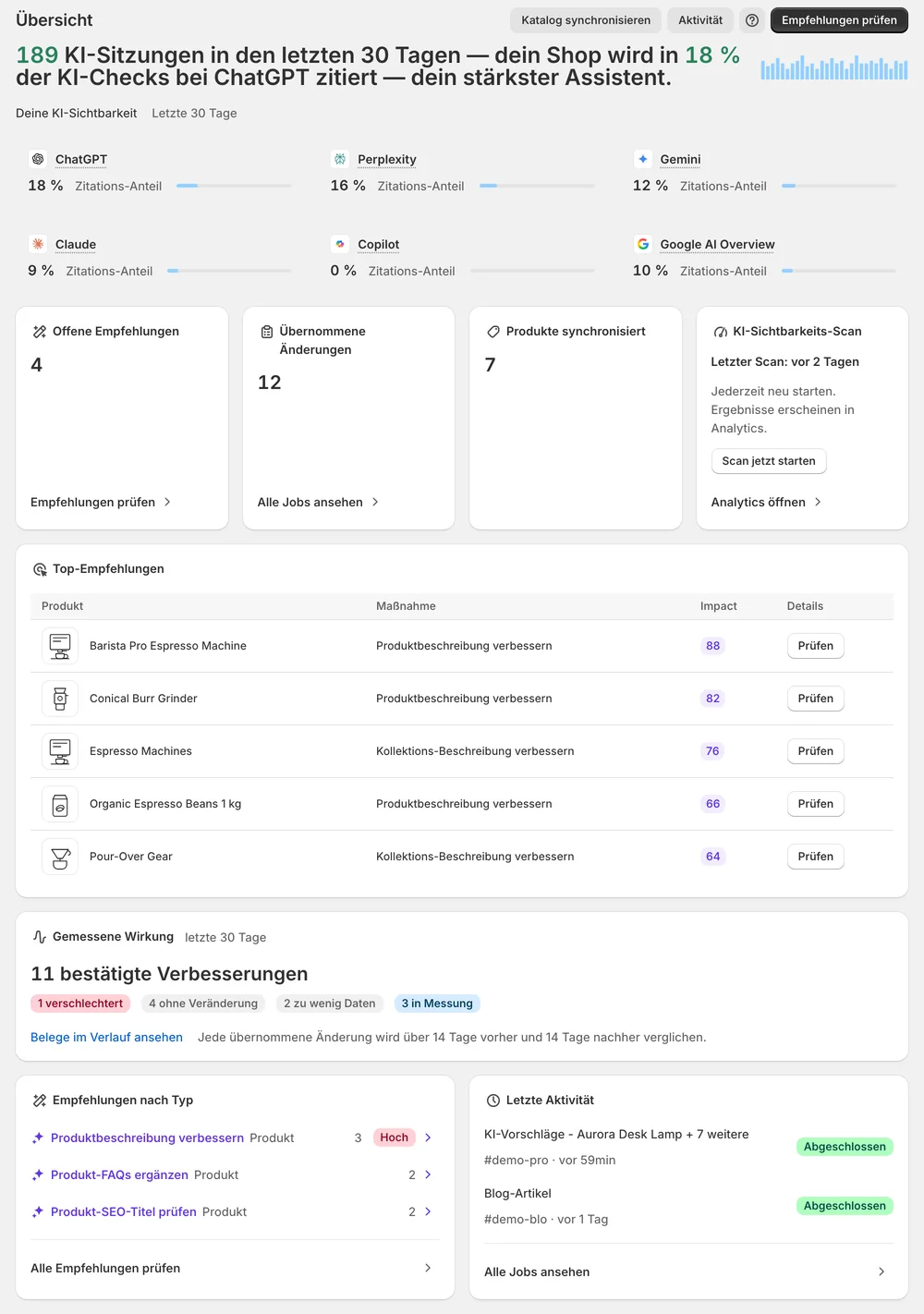The image size is (924, 1314).
Task: Click the Google AI Overview icon
Action: pos(643,244)
